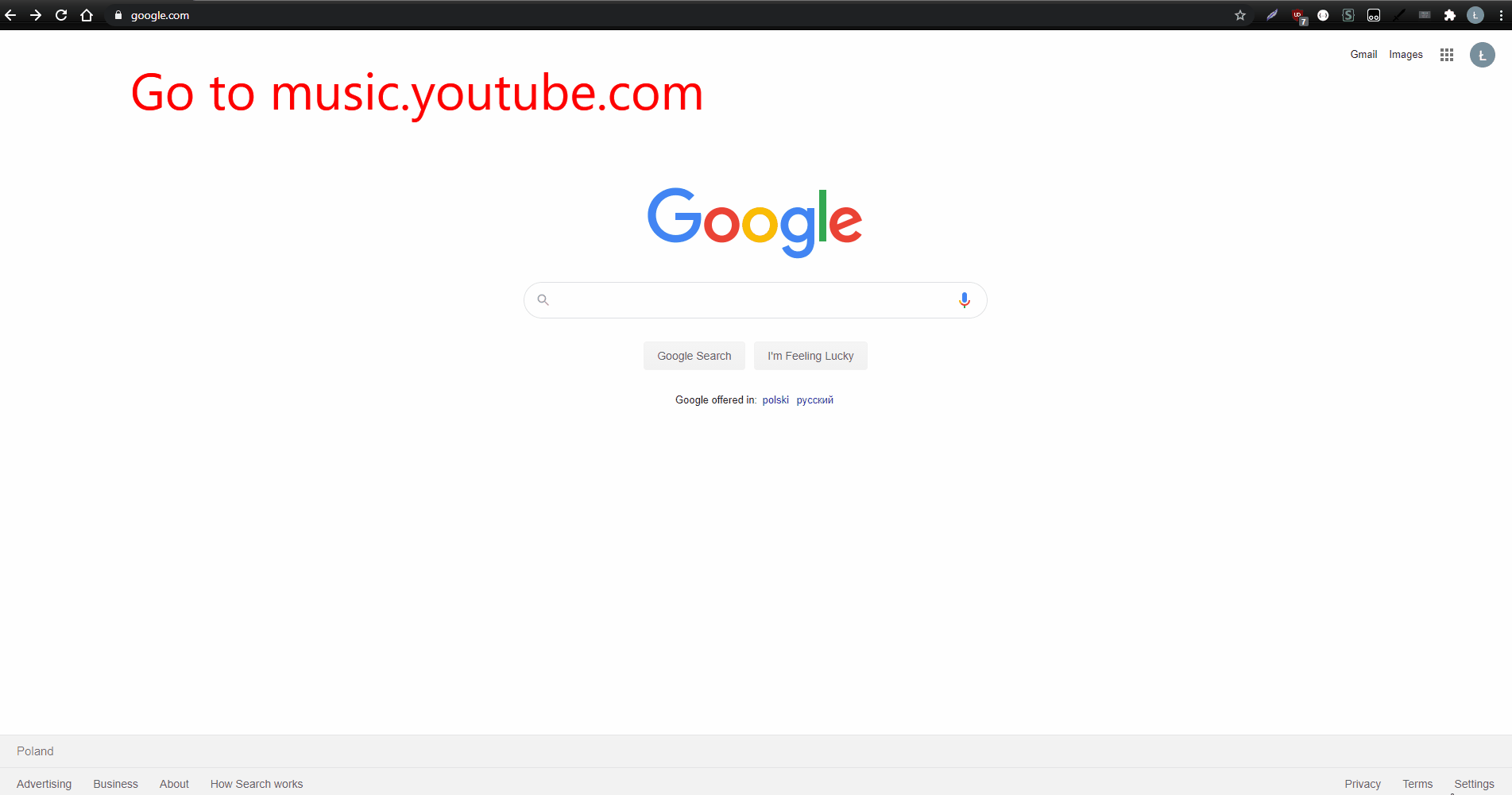Open the Google account avatar menu
This screenshot has height=795, width=1512.
[1483, 55]
